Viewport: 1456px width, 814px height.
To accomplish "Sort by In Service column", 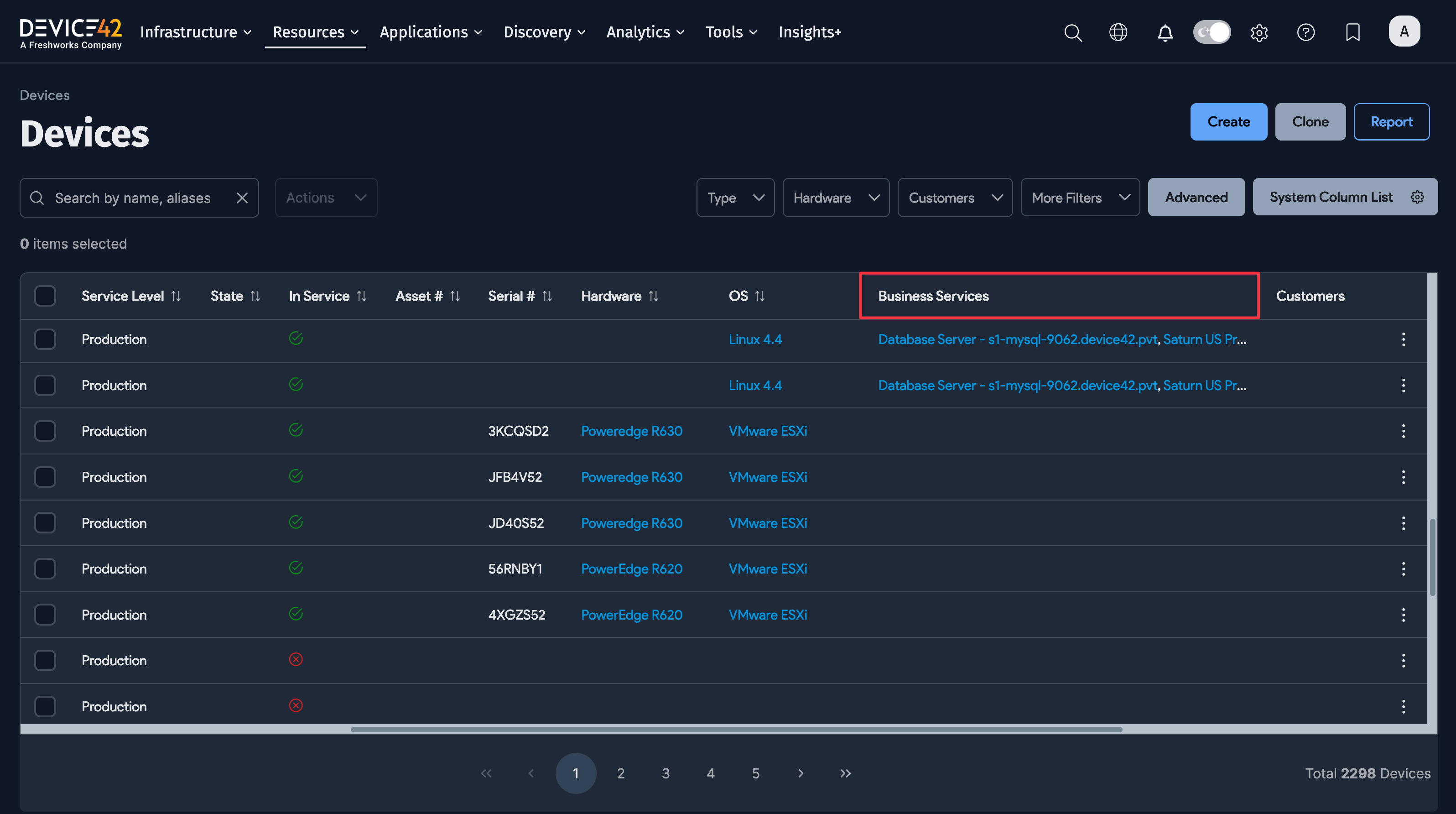I will (362, 296).
